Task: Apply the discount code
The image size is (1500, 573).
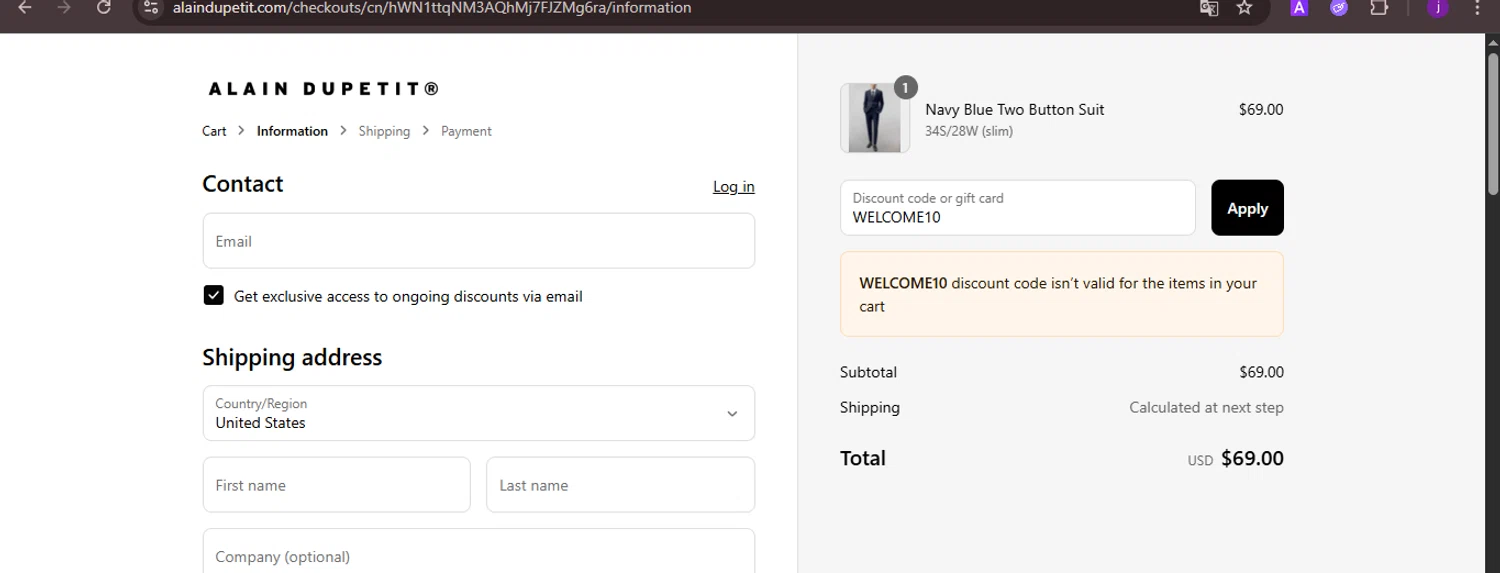Action: pos(1247,208)
